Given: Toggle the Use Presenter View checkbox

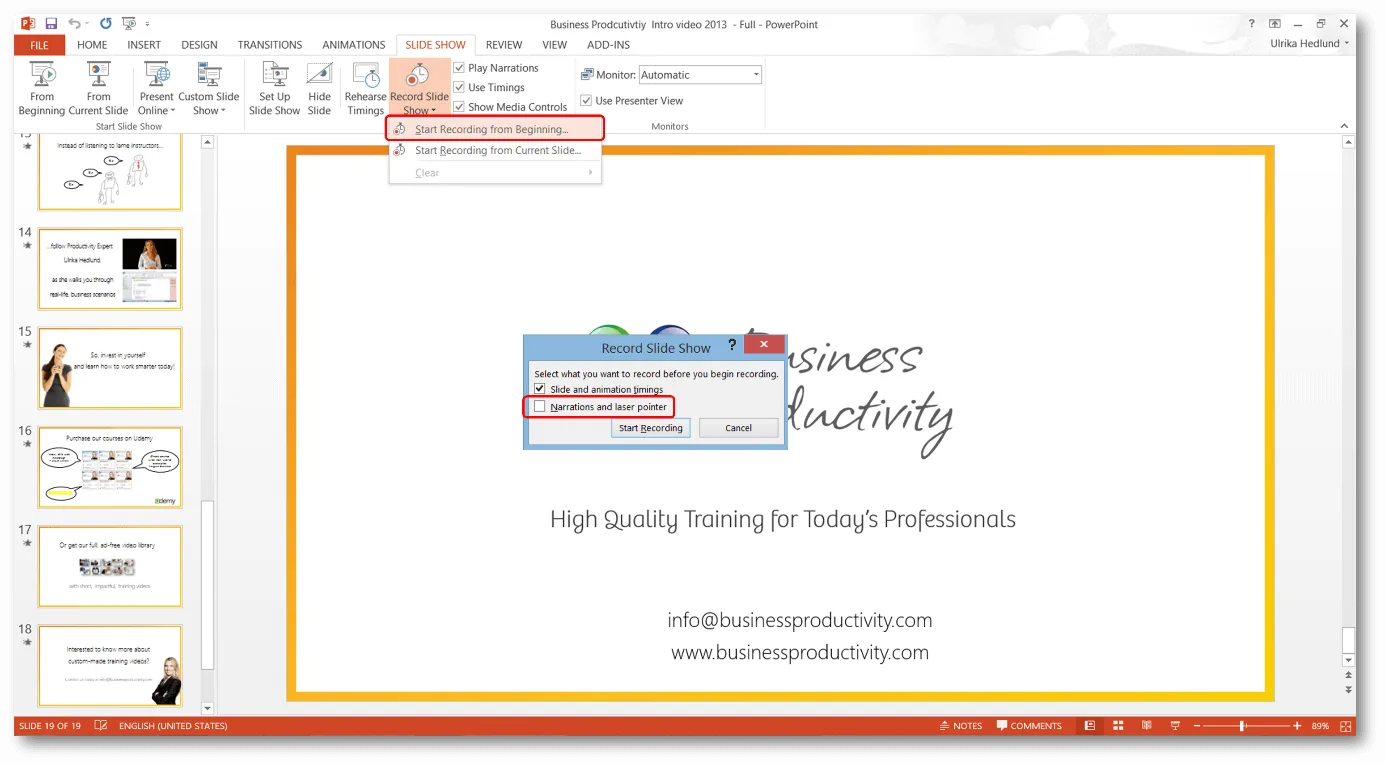Looking at the screenshot, I should point(587,100).
